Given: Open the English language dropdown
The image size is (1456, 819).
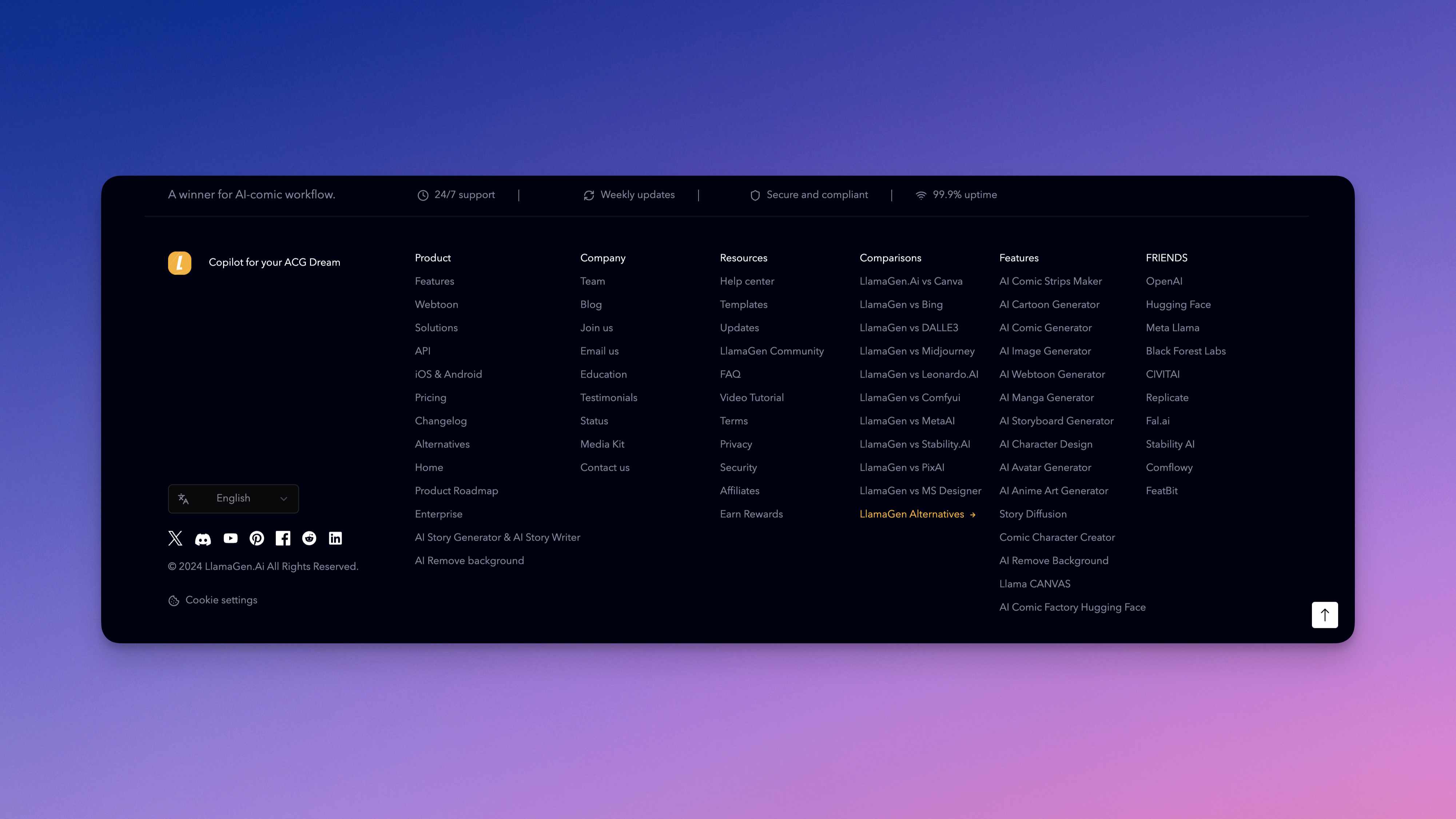Looking at the screenshot, I should coord(233,498).
